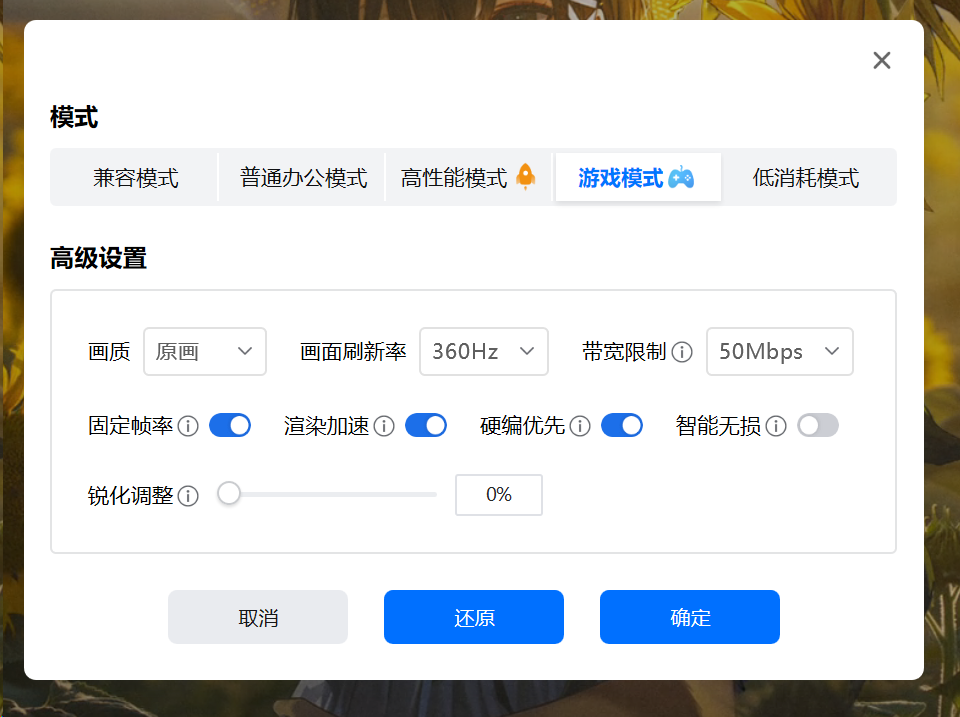Viewport: 960px width, 717px height.
Task: Select the 游戏模式 tab
Action: click(x=638, y=178)
